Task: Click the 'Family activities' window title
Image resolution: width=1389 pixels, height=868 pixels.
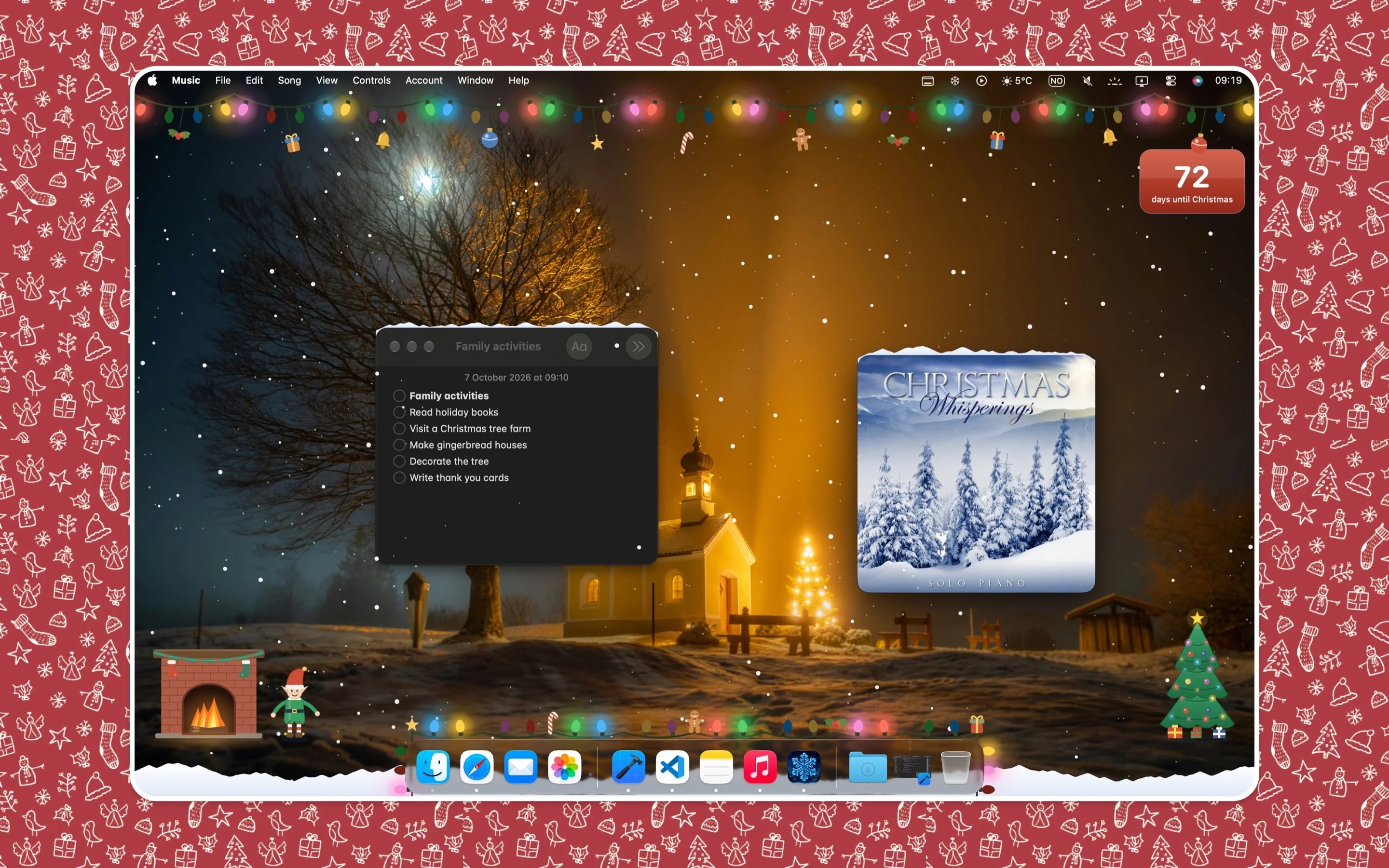Action: point(498,346)
